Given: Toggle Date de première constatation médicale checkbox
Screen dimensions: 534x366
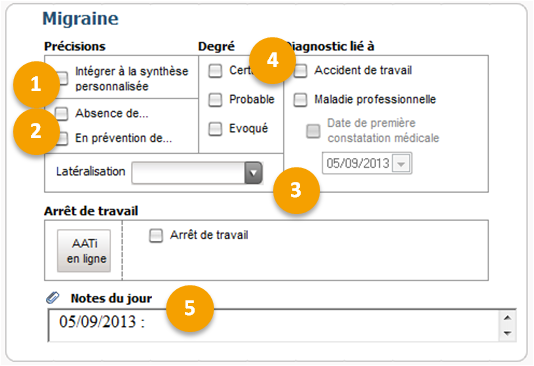Looking at the screenshot, I should [313, 131].
